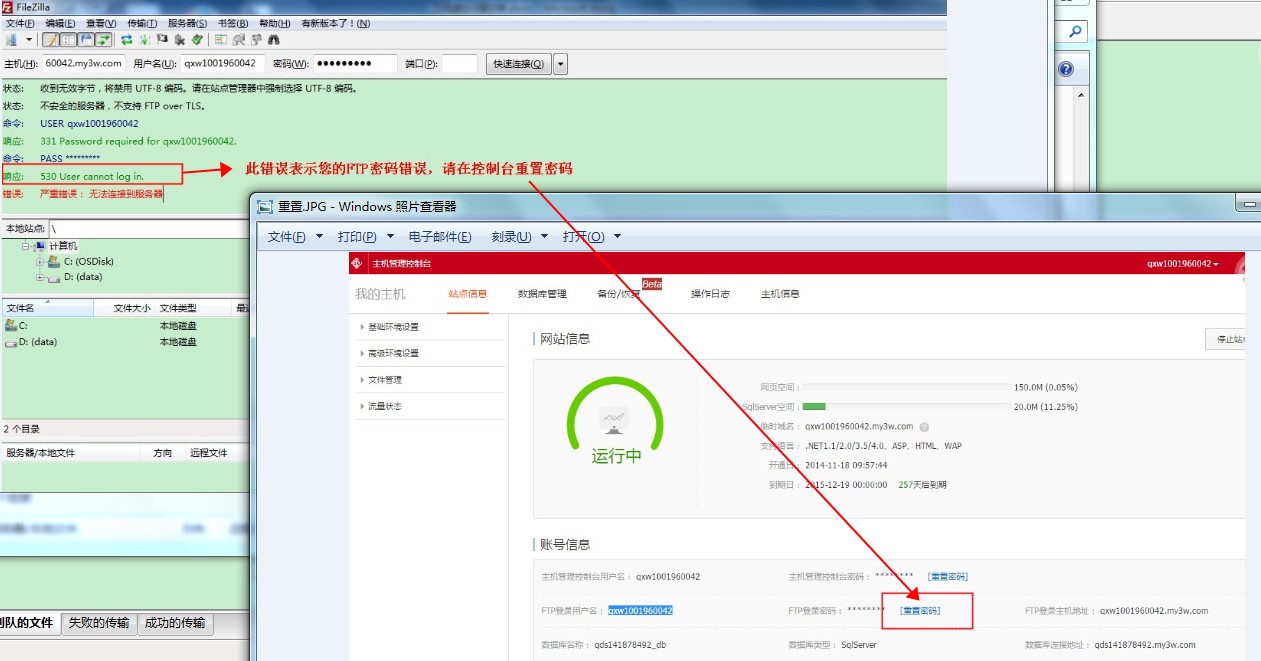This screenshot has width=1261, height=661.
Task: Toggle the transfer queue display button
Action: pos(102,40)
